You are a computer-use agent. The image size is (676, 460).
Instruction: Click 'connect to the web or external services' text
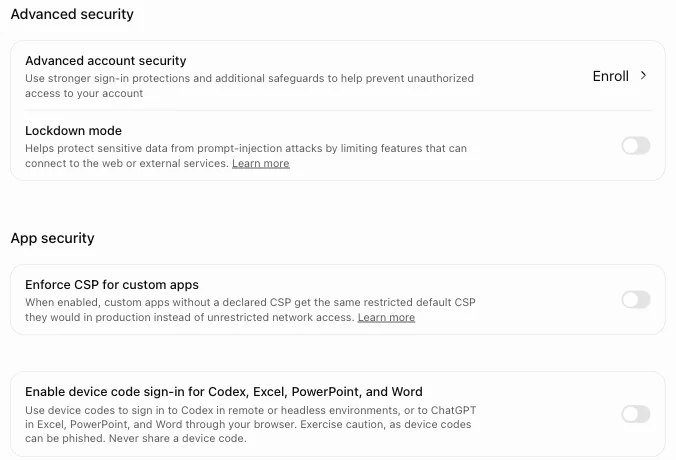tap(126, 163)
